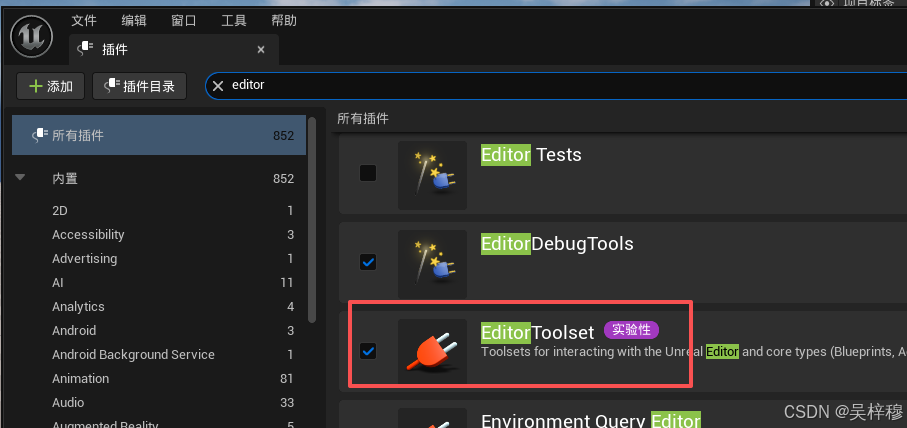The width and height of the screenshot is (907, 428).
Task: Click the Environment Query Editor plugin title
Action: (x=591, y=420)
